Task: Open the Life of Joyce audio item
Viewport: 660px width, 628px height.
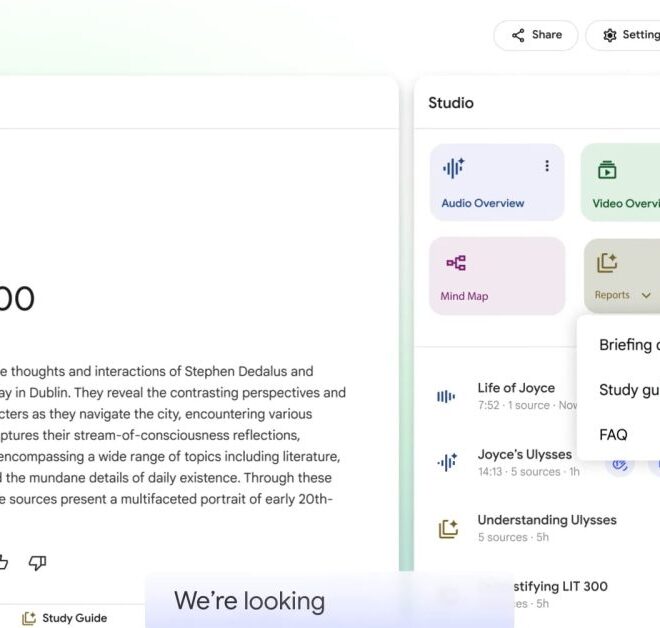Action: [x=505, y=396]
